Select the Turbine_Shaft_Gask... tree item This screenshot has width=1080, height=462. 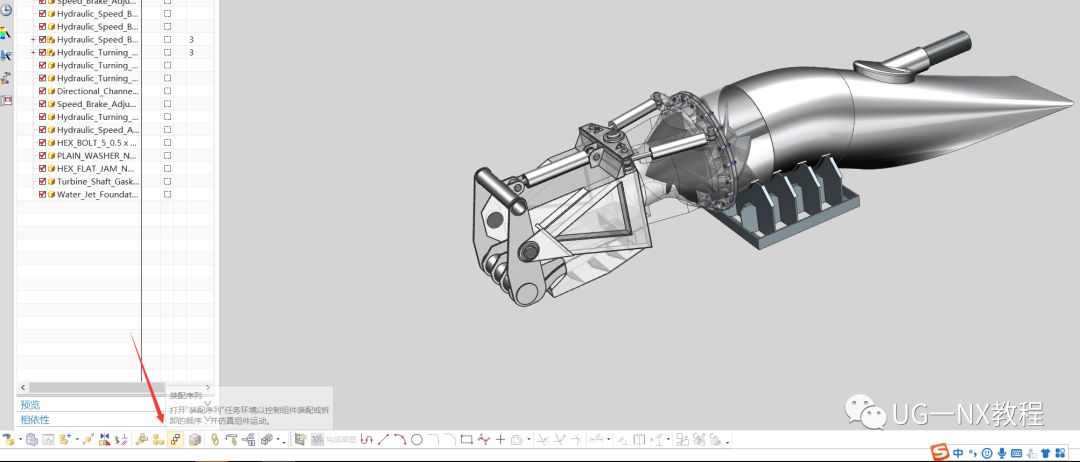coord(98,181)
